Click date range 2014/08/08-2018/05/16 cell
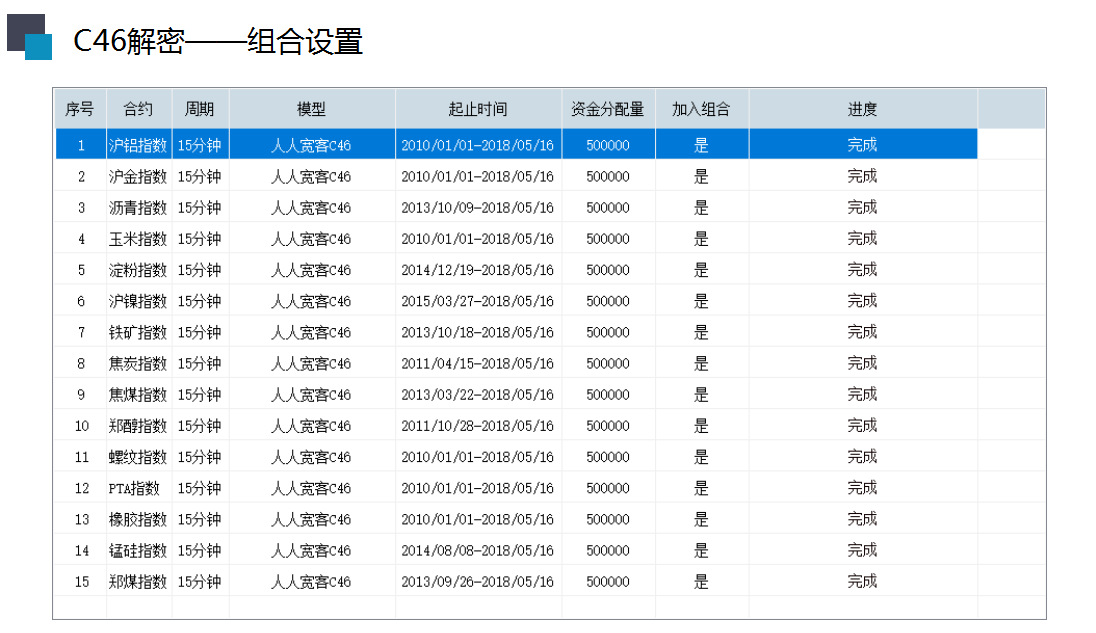Screen dimensions: 1096x633 click(478, 551)
